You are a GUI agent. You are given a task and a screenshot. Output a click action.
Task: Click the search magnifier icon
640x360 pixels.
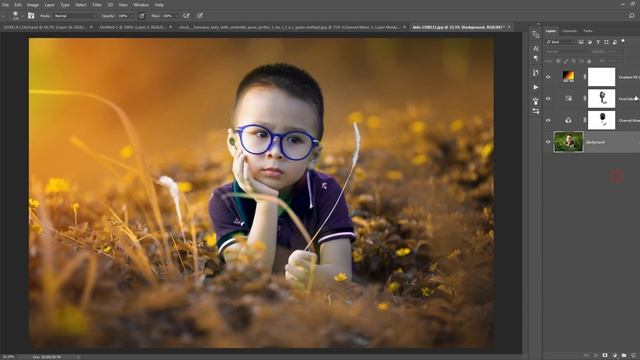(x=631, y=16)
